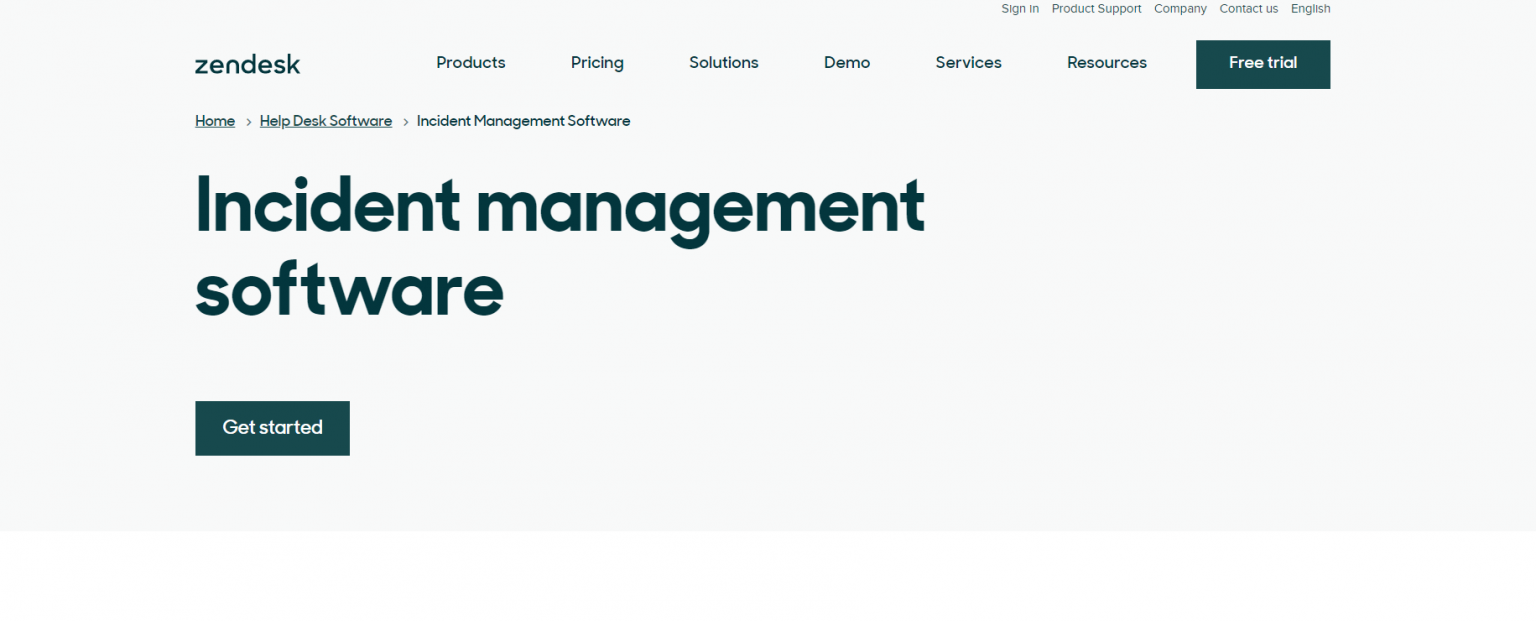The width and height of the screenshot is (1536, 621).
Task: Open the English language selector
Action: pos(1310,9)
